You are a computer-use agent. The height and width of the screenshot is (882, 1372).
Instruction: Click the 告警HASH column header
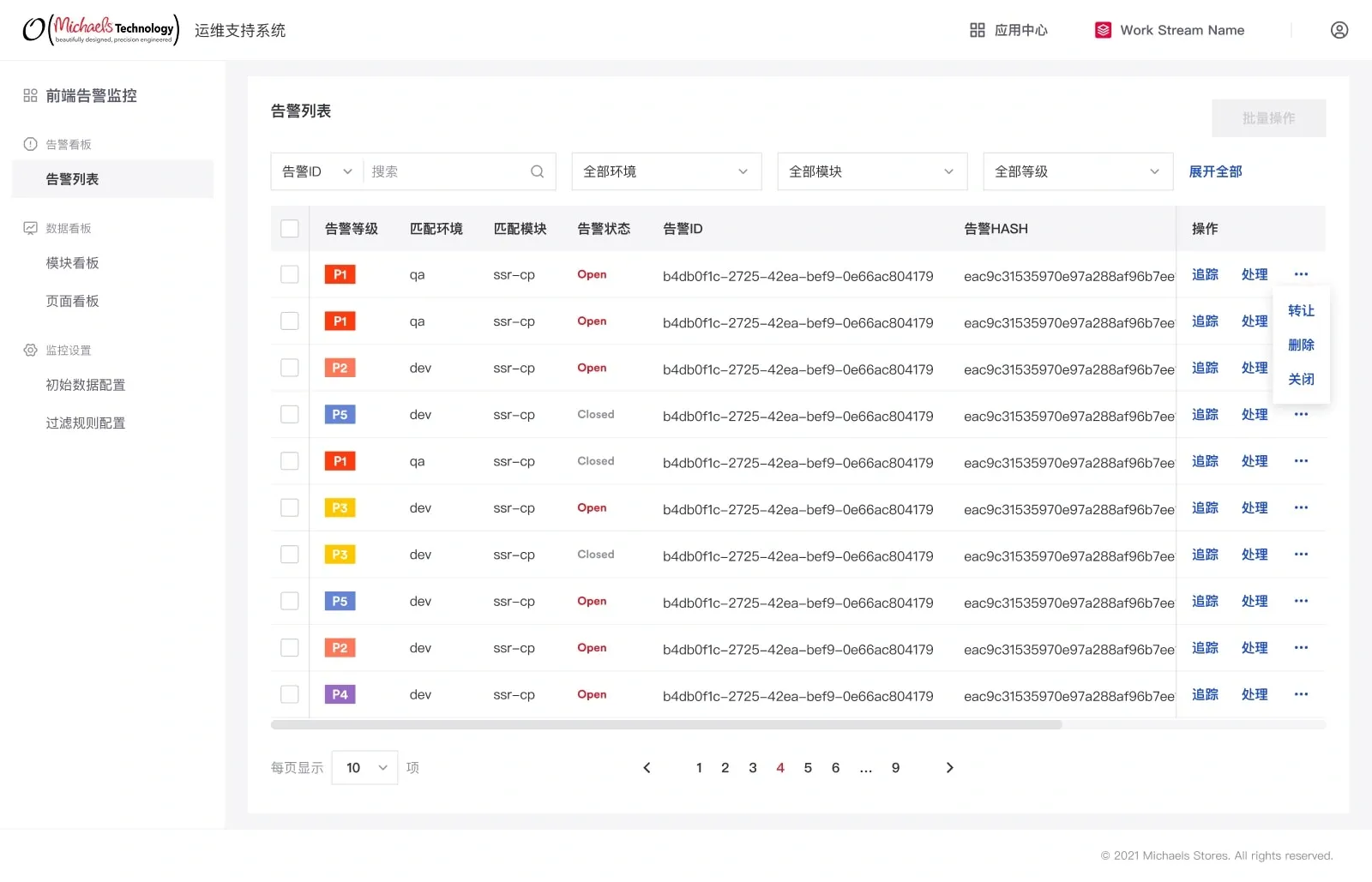tap(996, 229)
